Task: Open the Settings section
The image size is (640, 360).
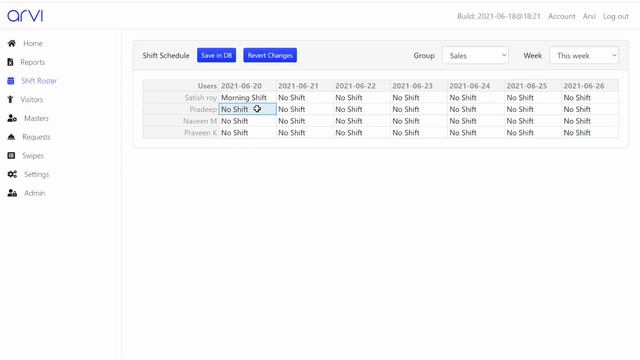Action: [x=36, y=174]
